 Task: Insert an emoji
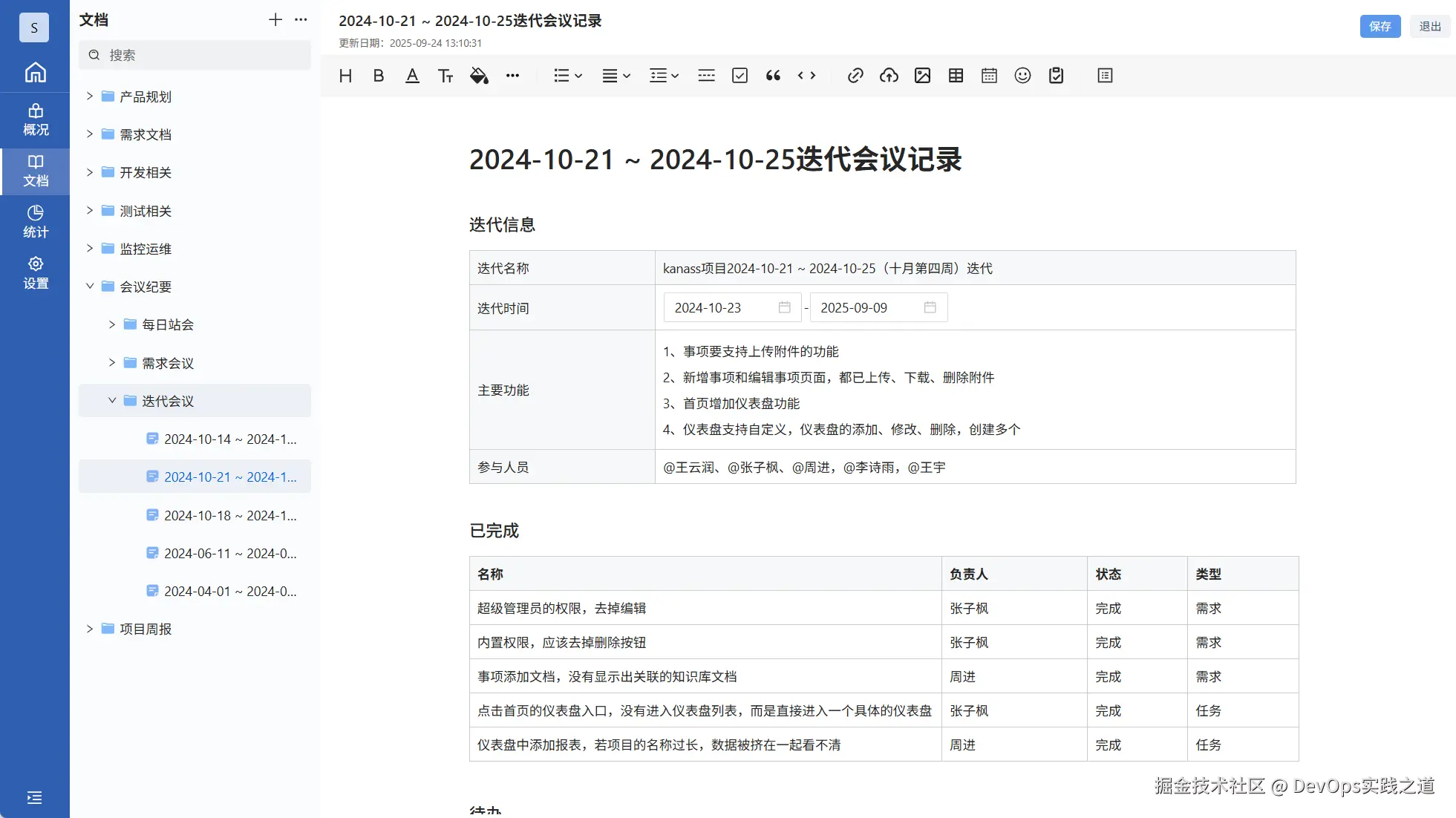(x=1022, y=75)
